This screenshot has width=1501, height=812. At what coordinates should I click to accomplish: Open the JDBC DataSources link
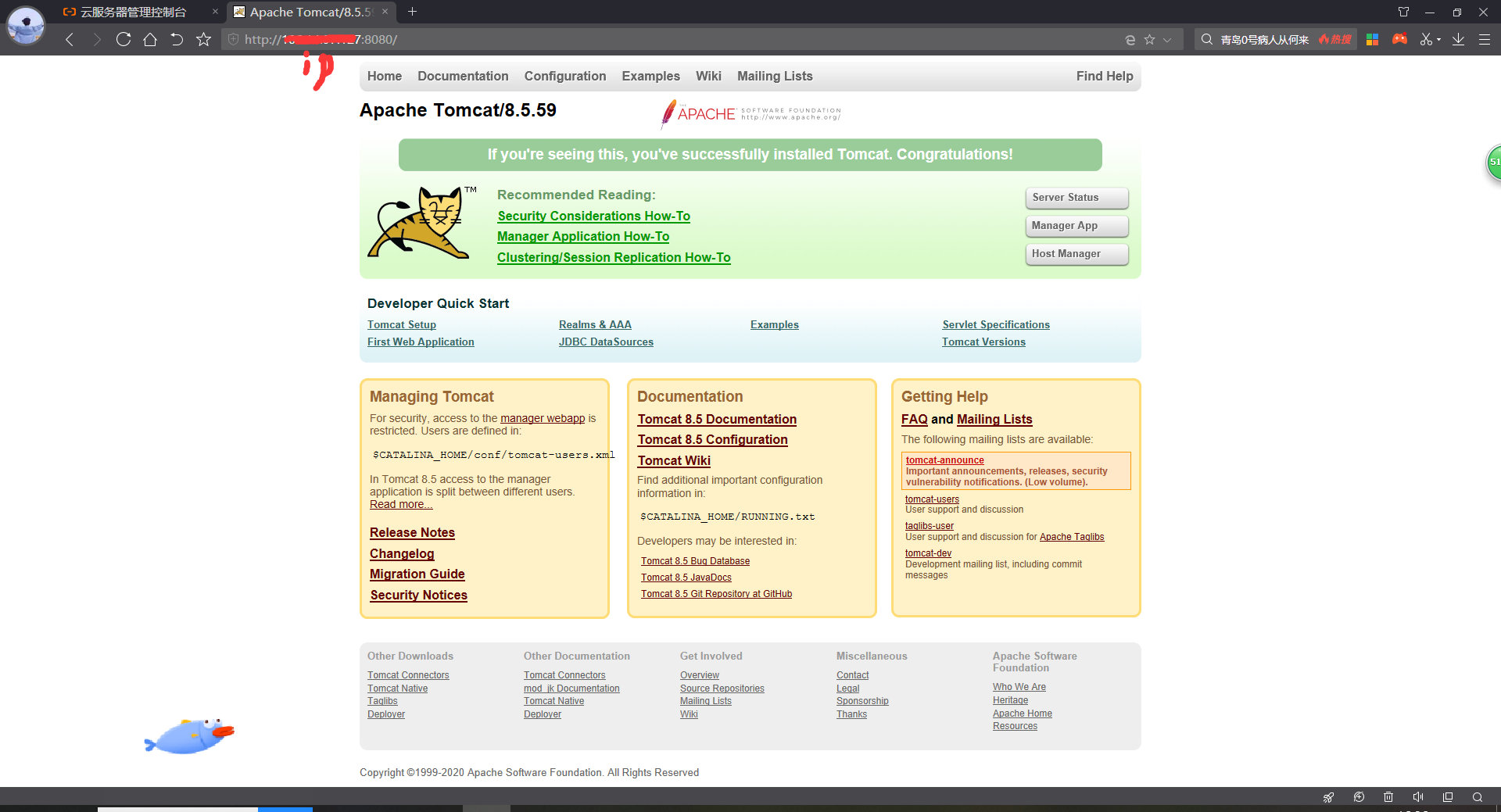click(606, 342)
